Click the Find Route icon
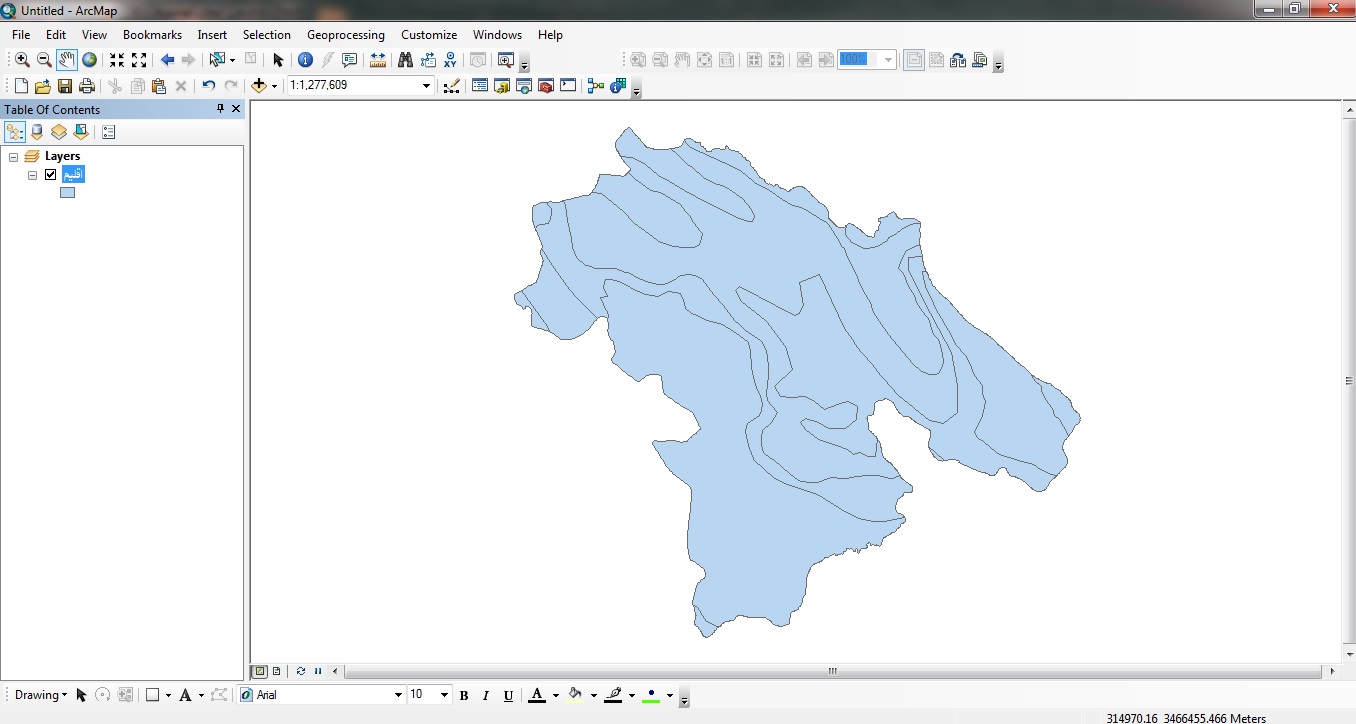 [x=428, y=60]
